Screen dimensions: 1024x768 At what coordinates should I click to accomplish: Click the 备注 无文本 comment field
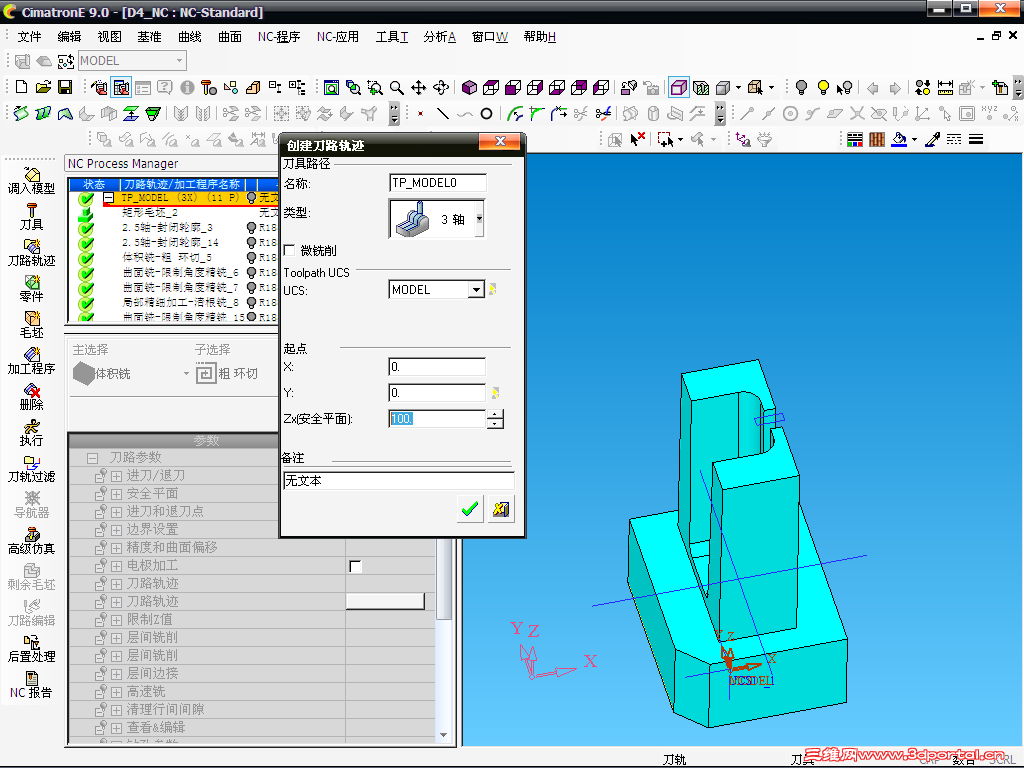click(398, 481)
